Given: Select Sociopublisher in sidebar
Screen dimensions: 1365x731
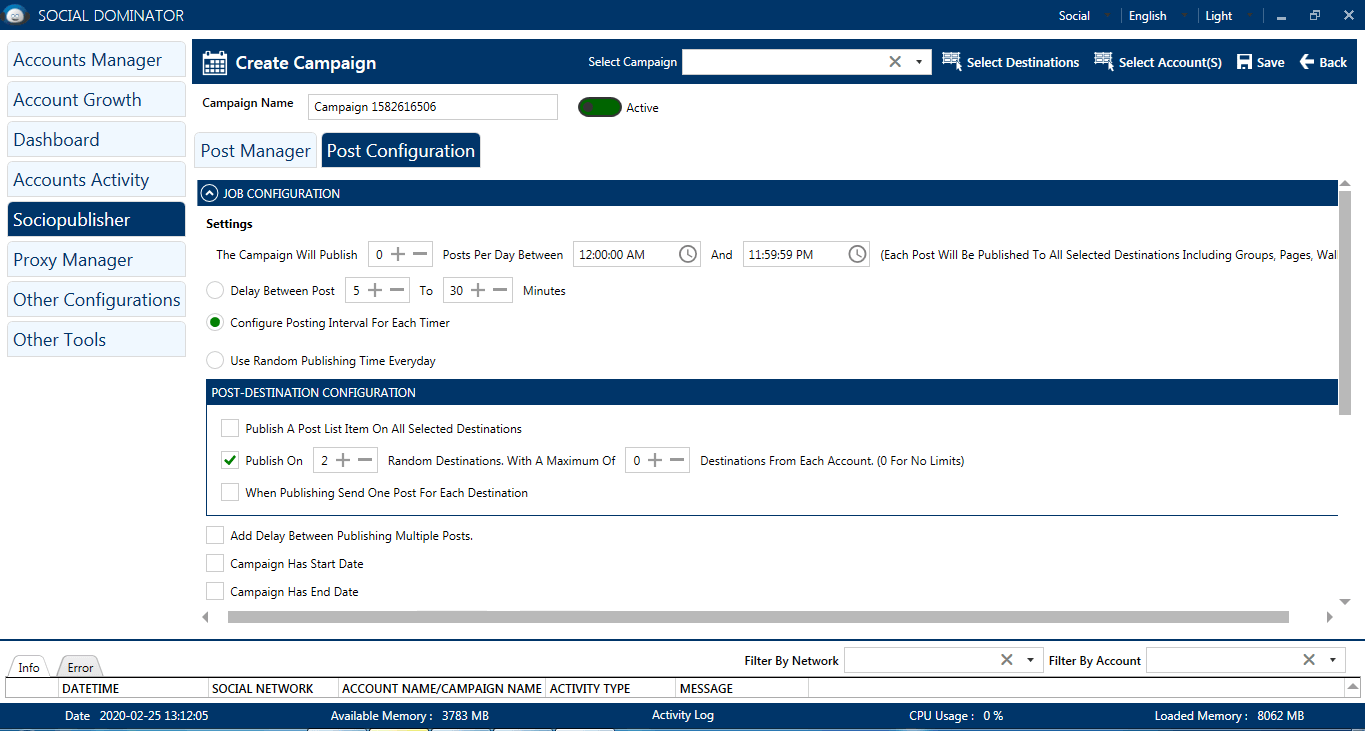Looking at the screenshot, I should coord(96,220).
